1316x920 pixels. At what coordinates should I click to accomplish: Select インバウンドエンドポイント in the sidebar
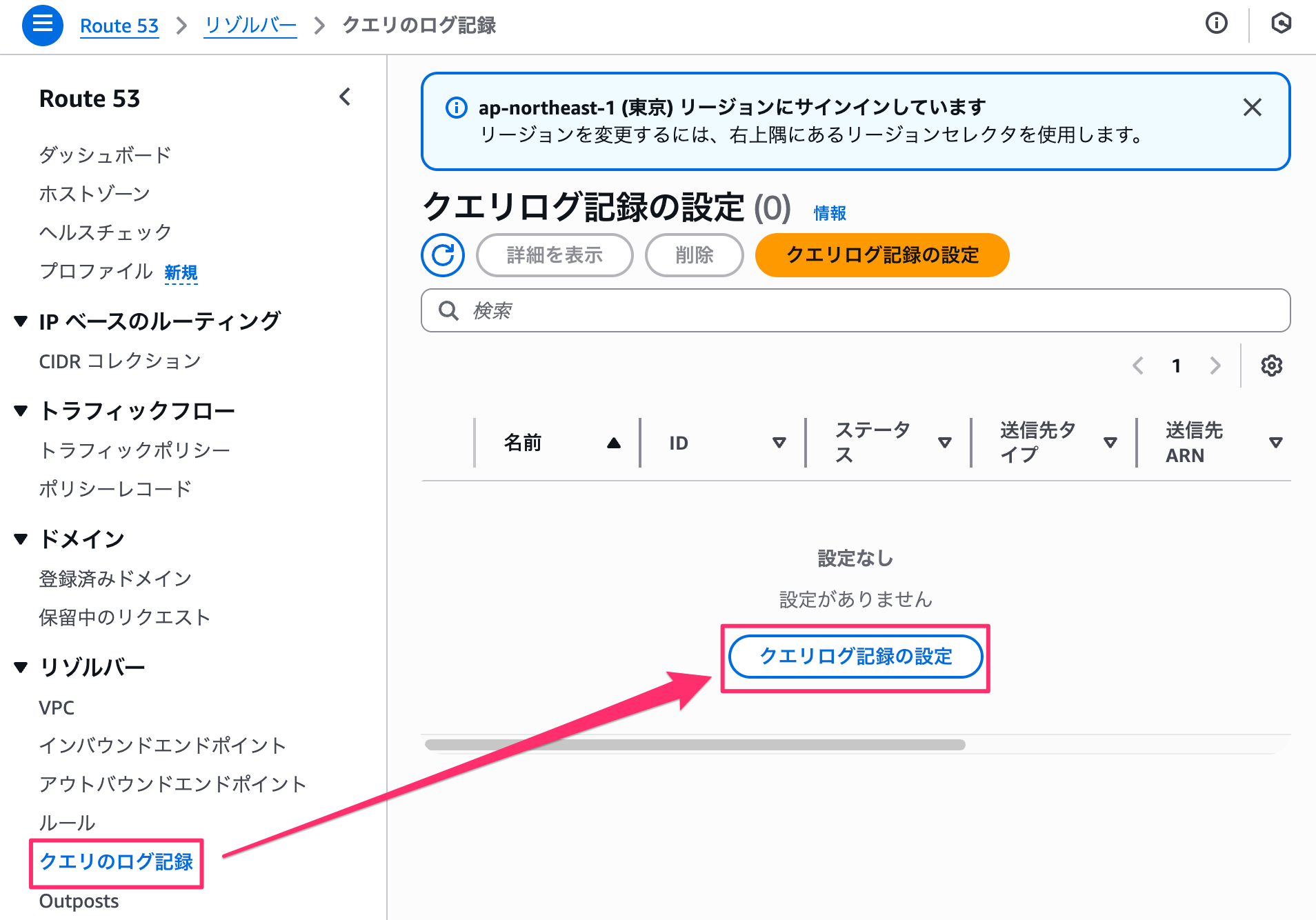point(162,746)
